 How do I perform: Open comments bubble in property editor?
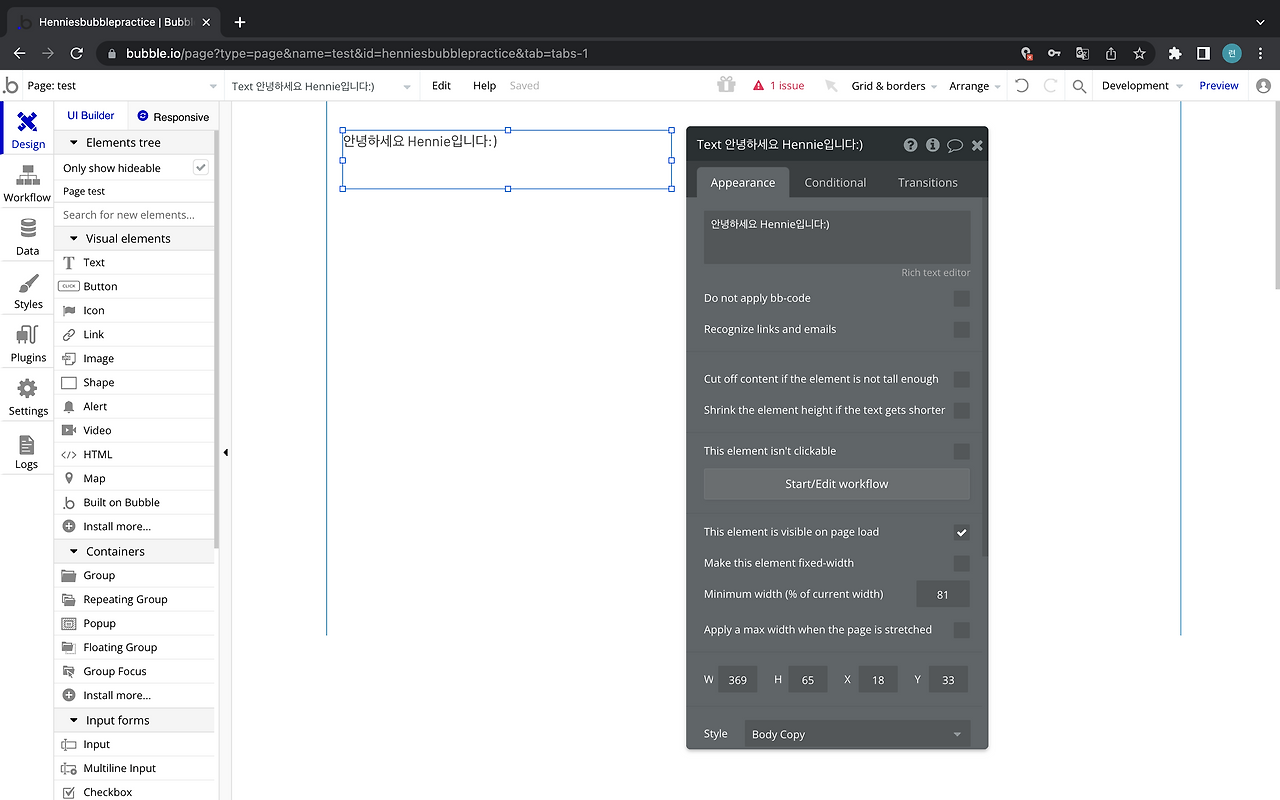point(955,145)
